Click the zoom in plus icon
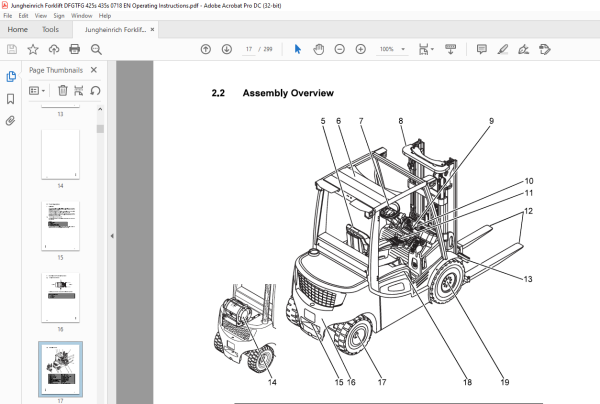 [x=361, y=49]
